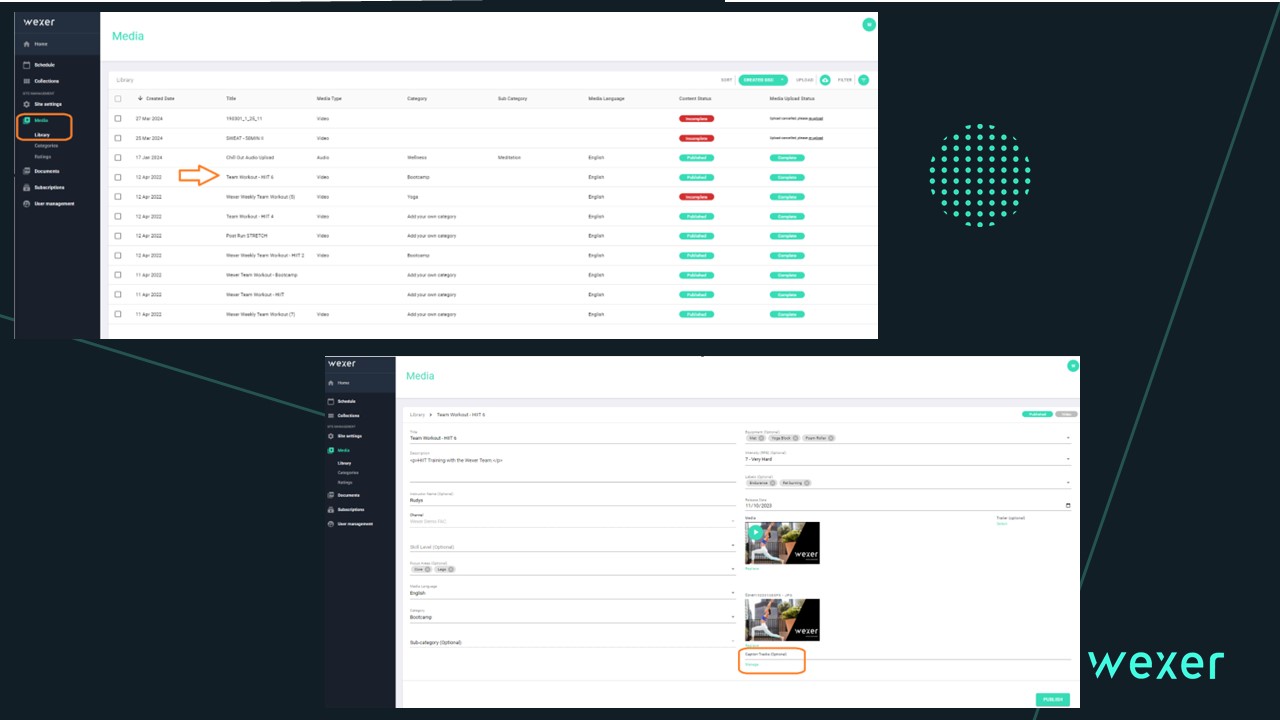This screenshot has width=1280, height=720.
Task: Remove the Endurance label chip
Action: point(772,483)
